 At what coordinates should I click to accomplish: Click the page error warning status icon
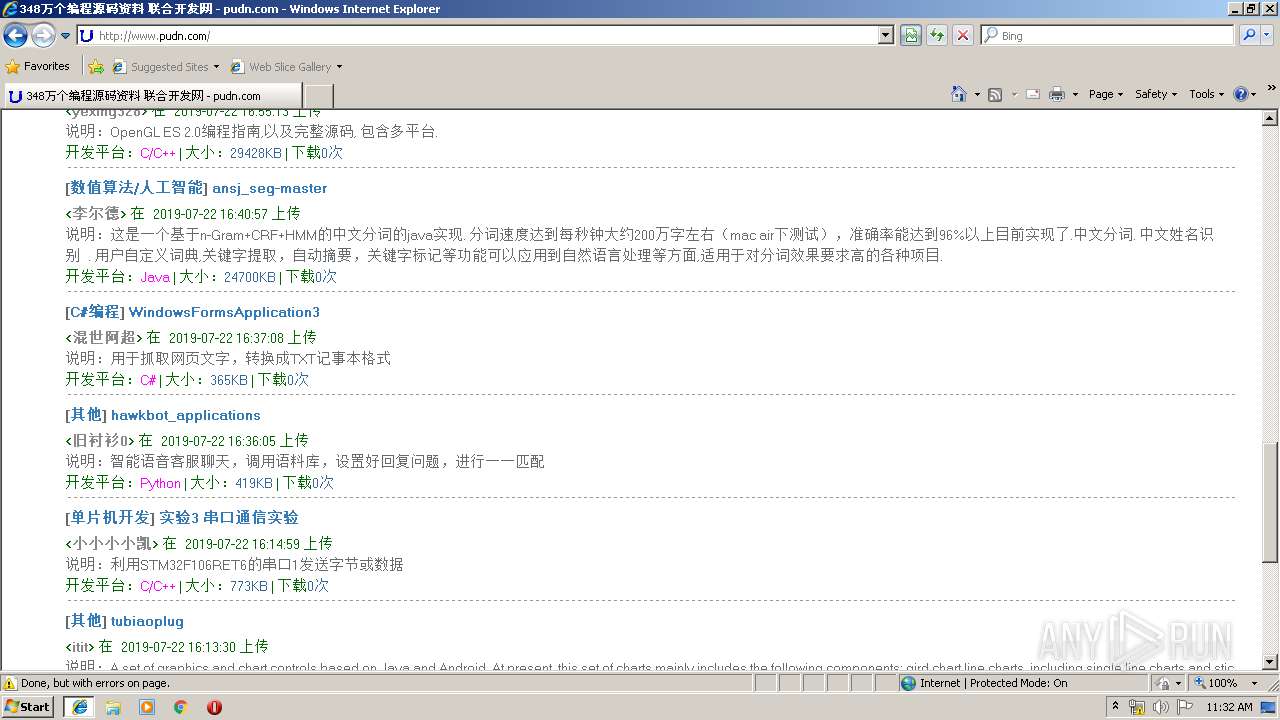pyautogui.click(x=10, y=683)
